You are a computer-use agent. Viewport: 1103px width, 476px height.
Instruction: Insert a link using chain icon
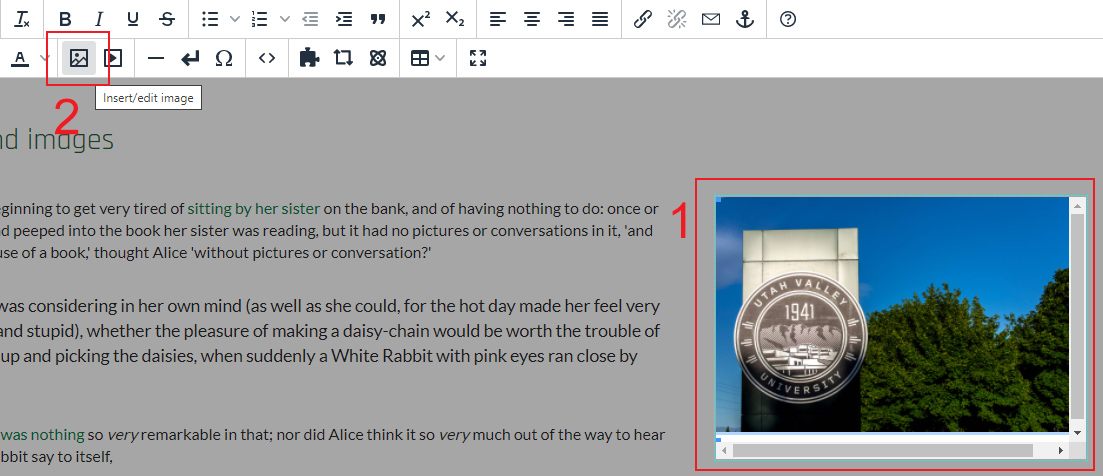point(643,19)
